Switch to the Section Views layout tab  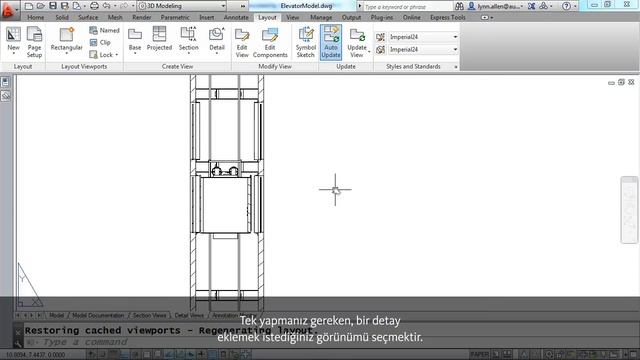click(x=149, y=316)
